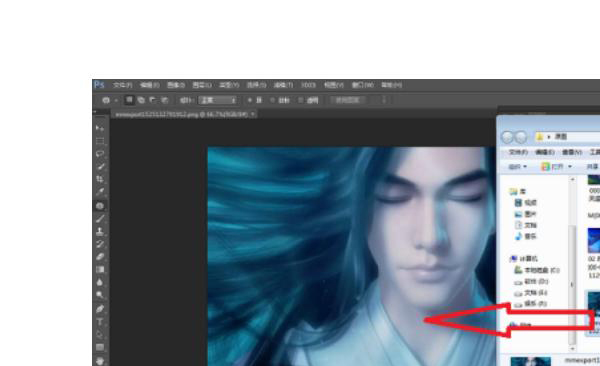Select 库 (Libraries) in Explorer tree

point(517,191)
